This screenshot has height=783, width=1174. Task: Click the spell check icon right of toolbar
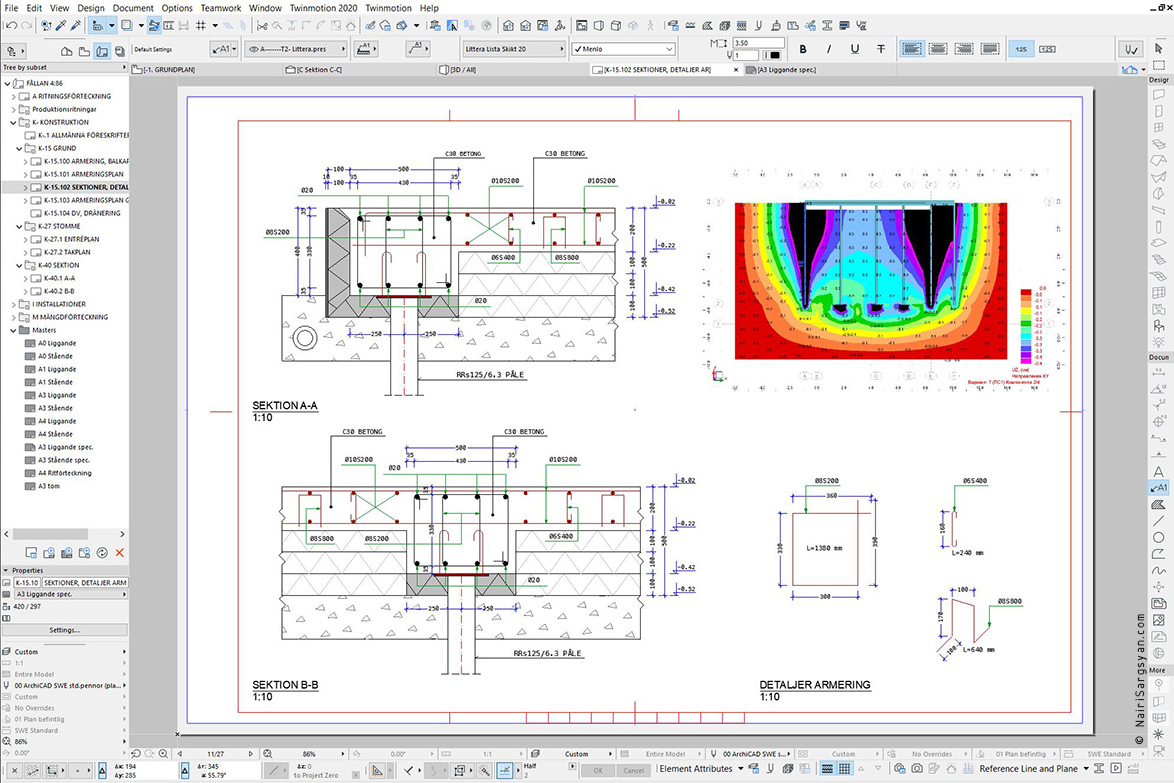click(x=1130, y=49)
